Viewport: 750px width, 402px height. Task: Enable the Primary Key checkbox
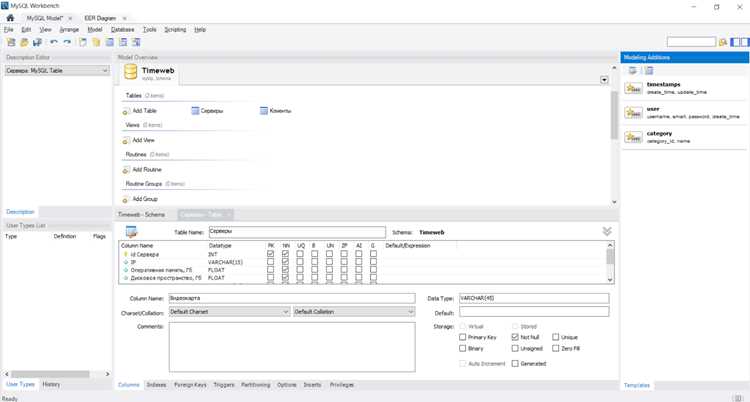pos(463,337)
